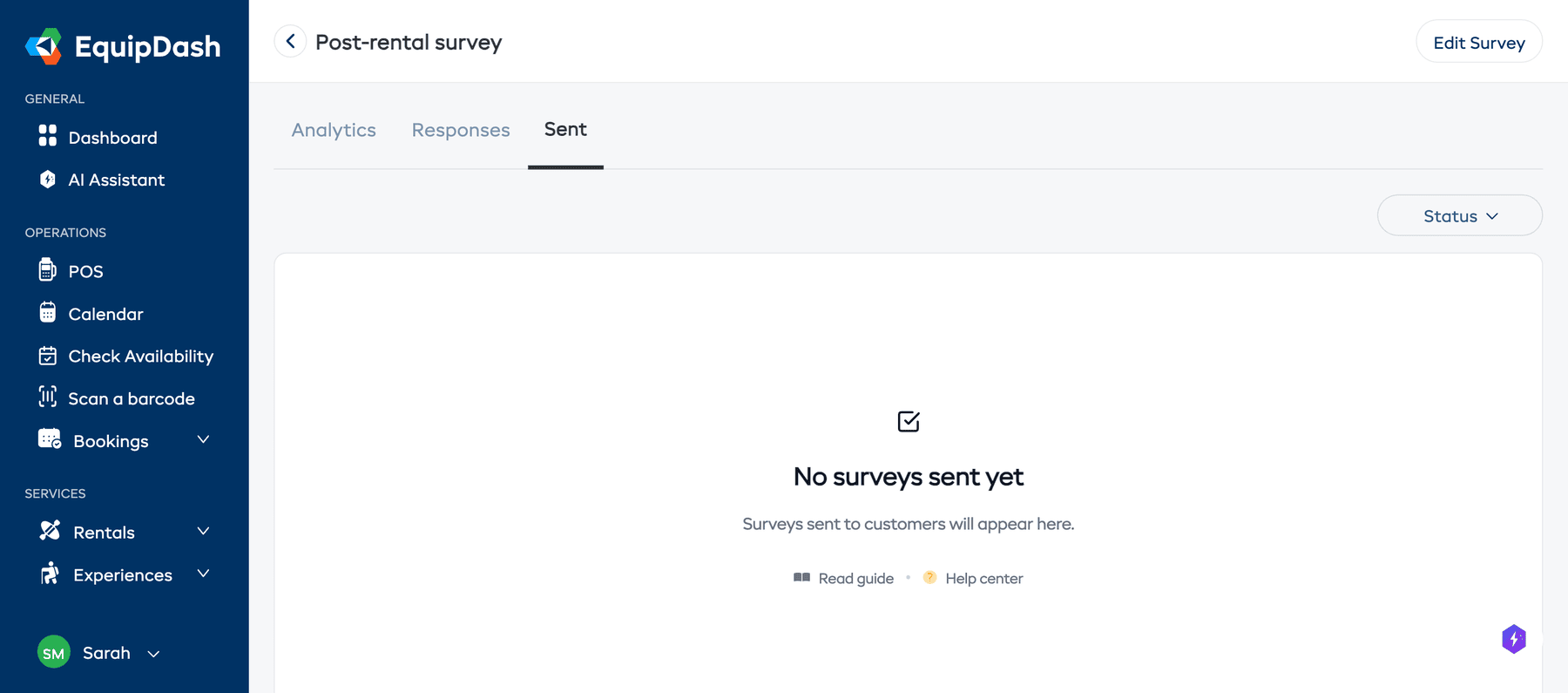Click the back arrow next to Post-rental survey
Viewport: 1568px width, 693px height.
290,41
